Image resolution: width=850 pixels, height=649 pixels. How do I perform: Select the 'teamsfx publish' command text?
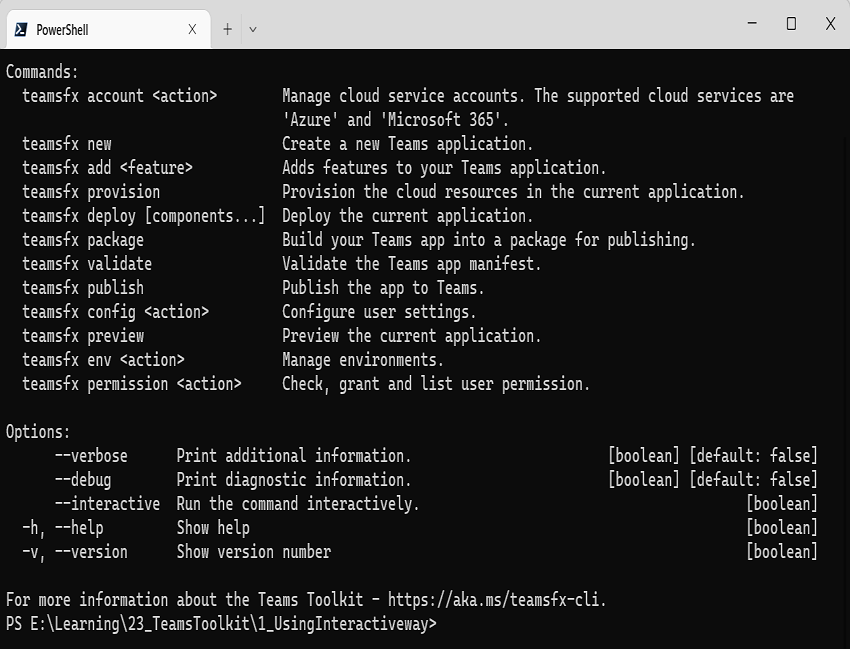point(82,288)
